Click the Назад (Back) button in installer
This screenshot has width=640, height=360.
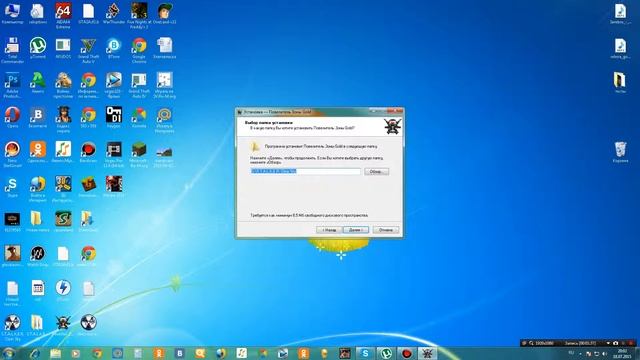coord(329,230)
